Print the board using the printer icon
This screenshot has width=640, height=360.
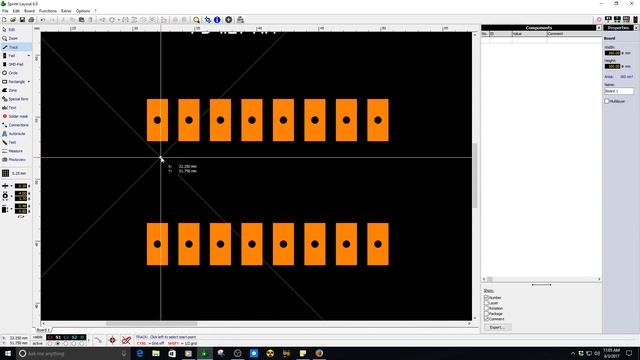click(31, 20)
